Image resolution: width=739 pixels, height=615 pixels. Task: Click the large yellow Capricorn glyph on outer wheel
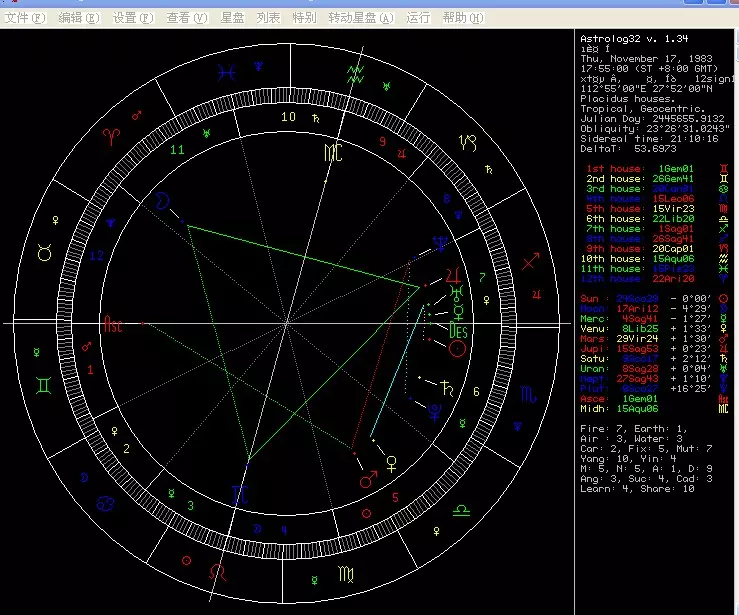click(x=468, y=142)
